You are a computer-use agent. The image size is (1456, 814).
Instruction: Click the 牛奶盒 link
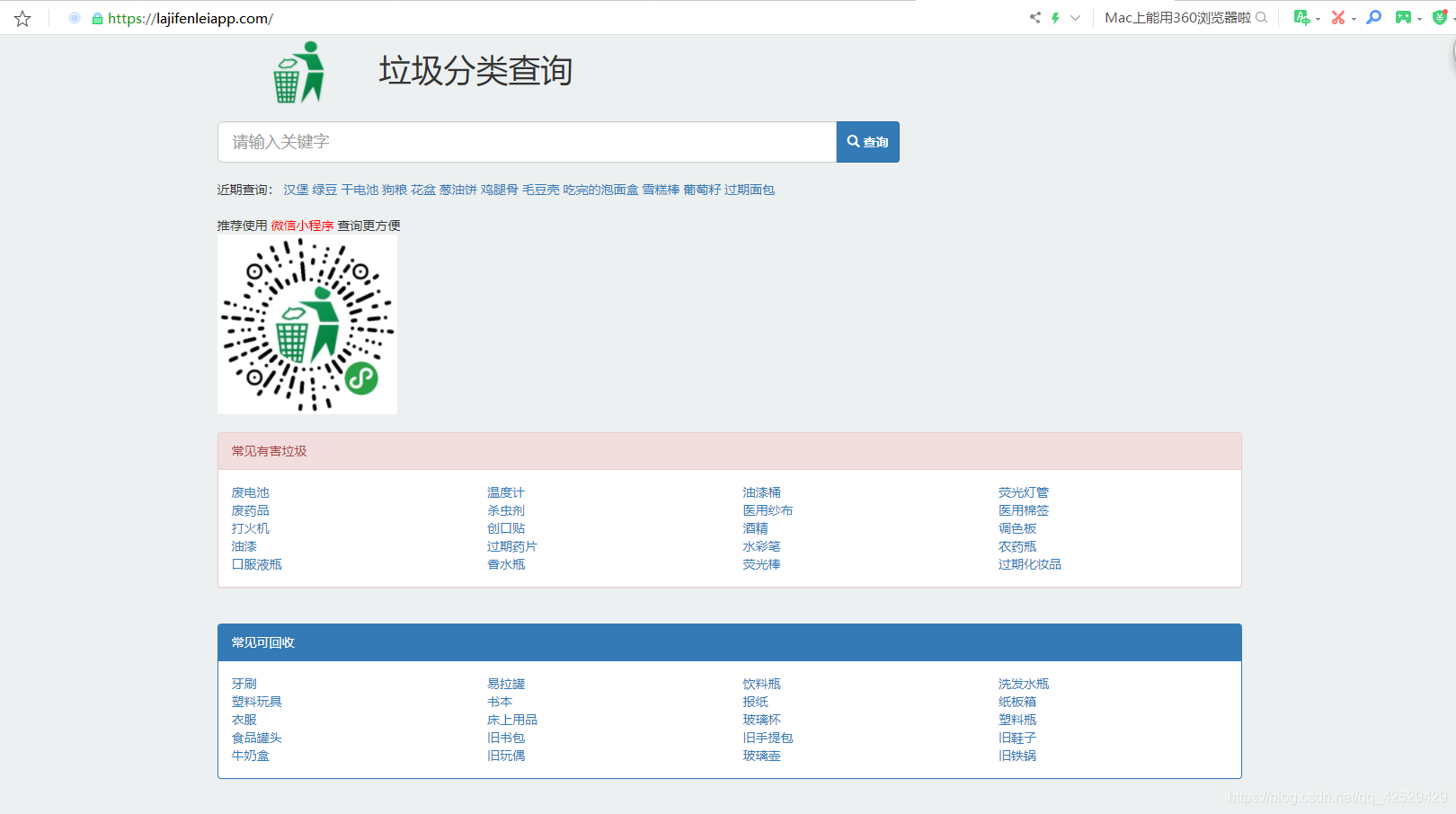[x=250, y=756]
